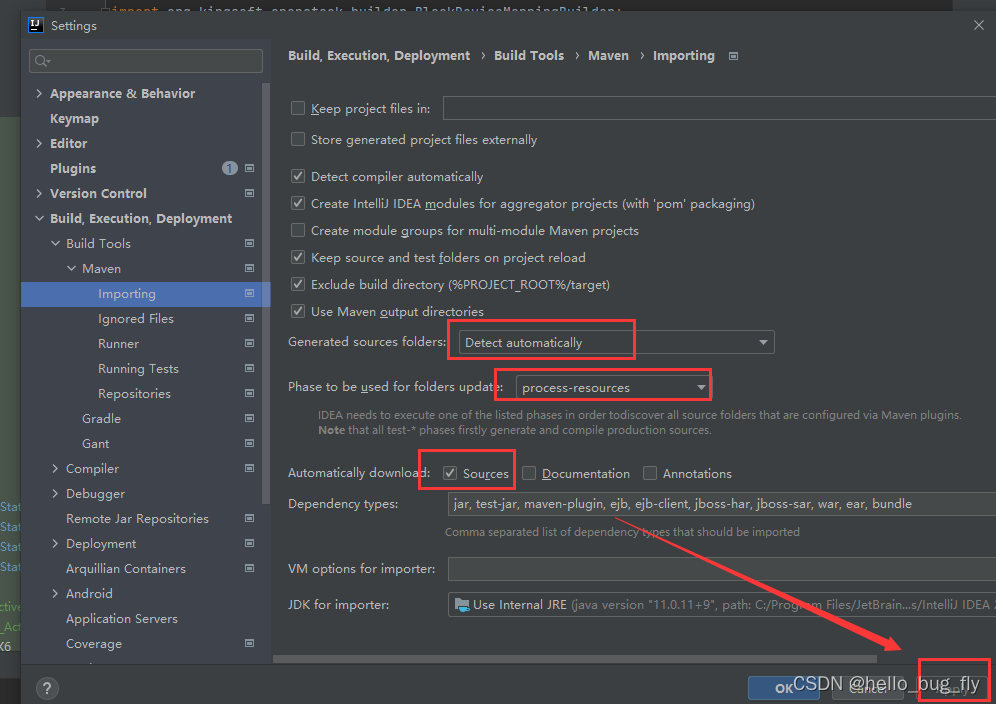Viewport: 996px width, 704px height.
Task: Expand the Version Control section
Action: (39, 193)
